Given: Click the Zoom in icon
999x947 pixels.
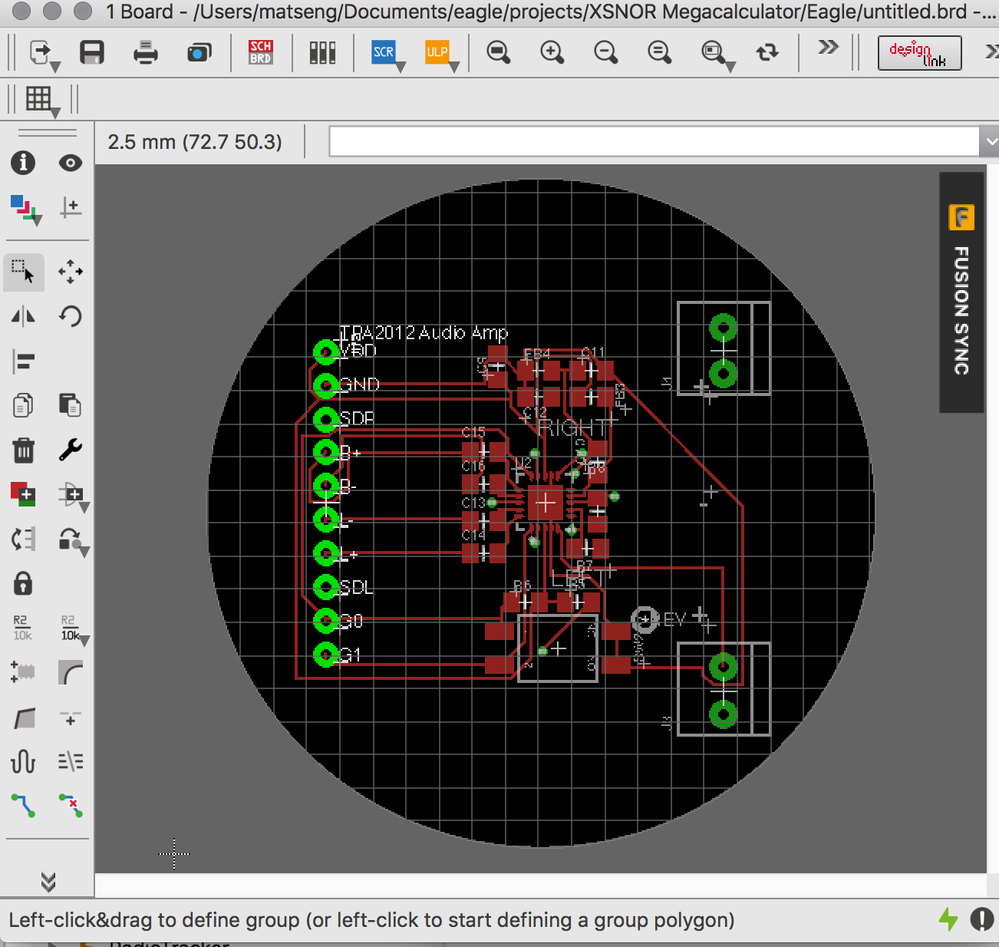Looking at the screenshot, I should pos(552,52).
